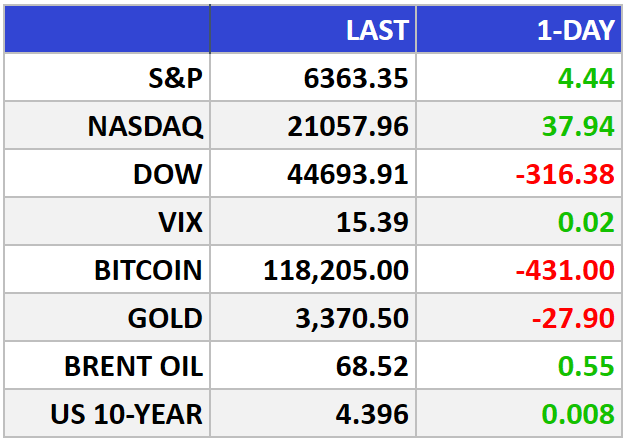Click the NASDAQ 1-day change 37.94

578,127
